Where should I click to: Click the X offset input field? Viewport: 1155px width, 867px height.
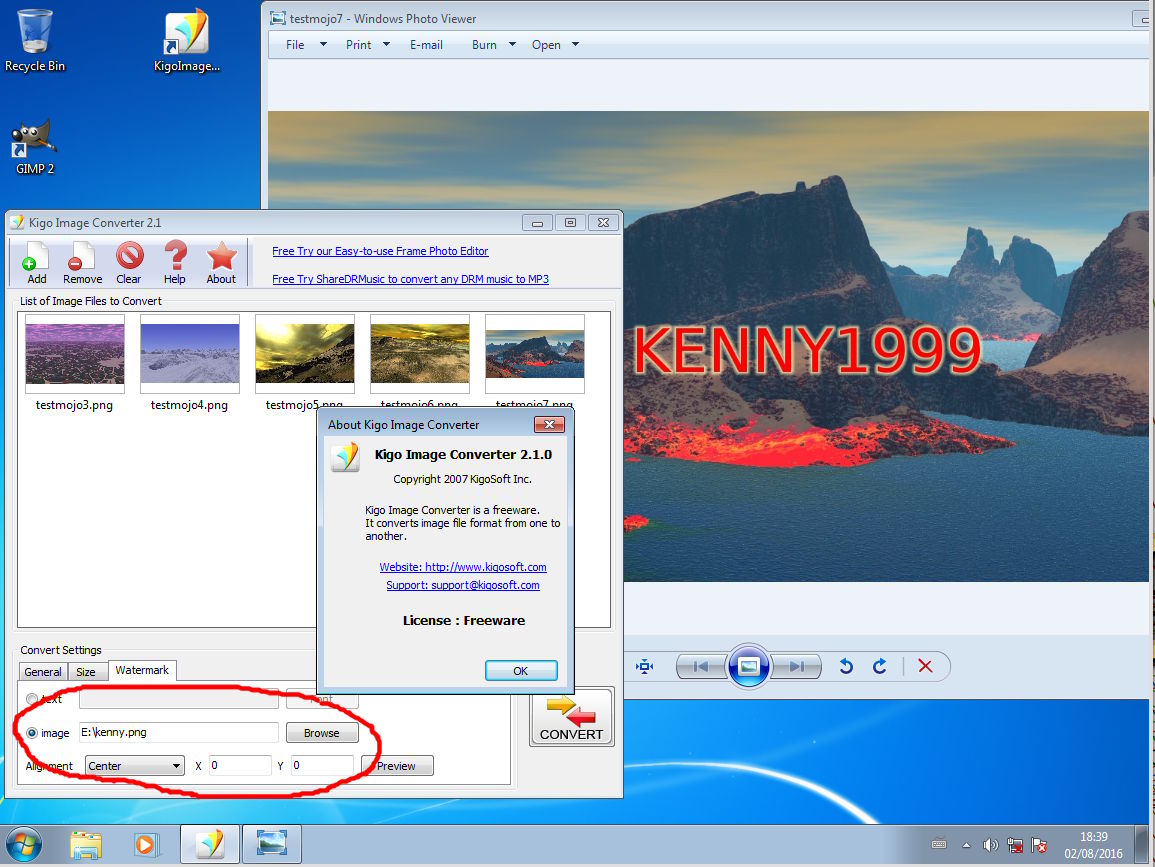click(240, 765)
